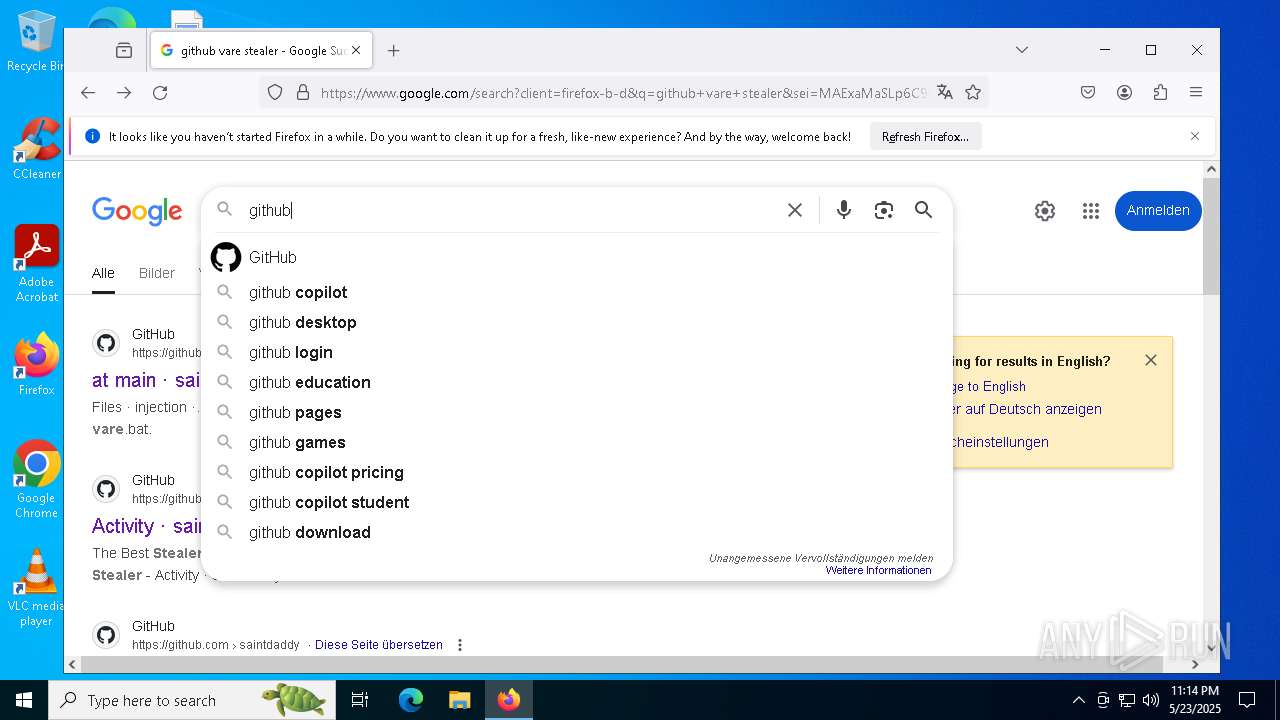Choose suggestion github download
The height and width of the screenshot is (720, 1280).
tap(577, 532)
